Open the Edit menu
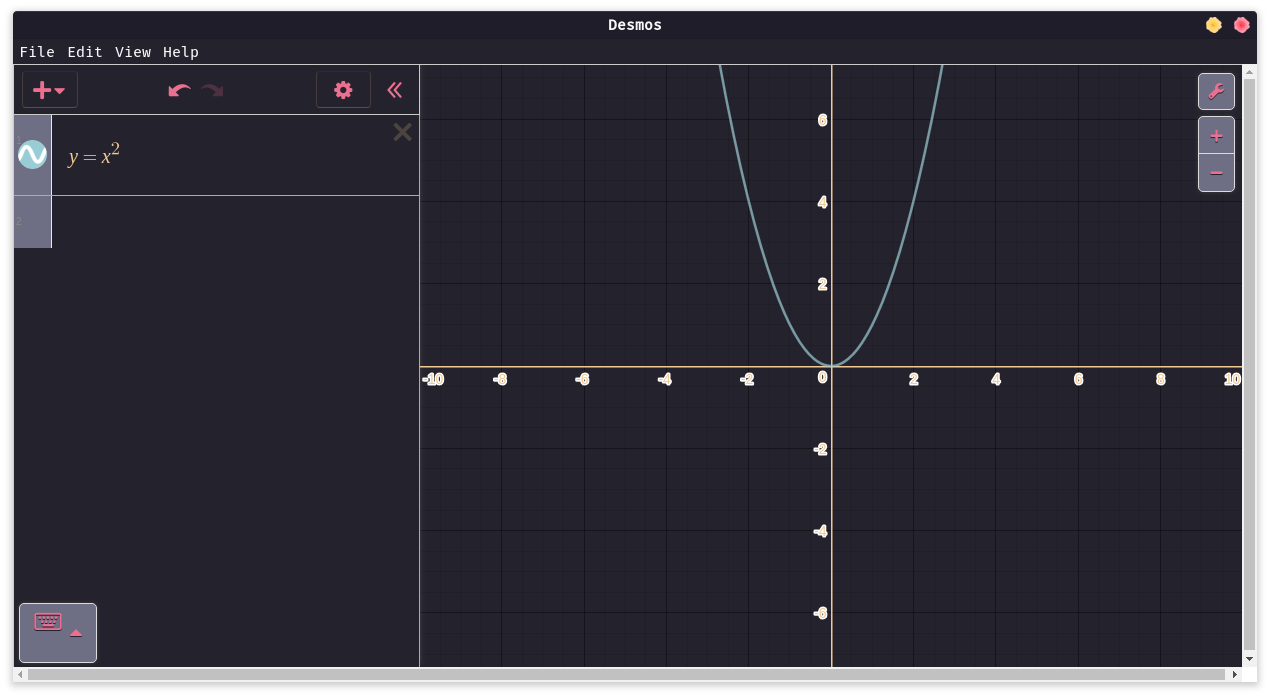This screenshot has height=697, width=1270. (84, 52)
